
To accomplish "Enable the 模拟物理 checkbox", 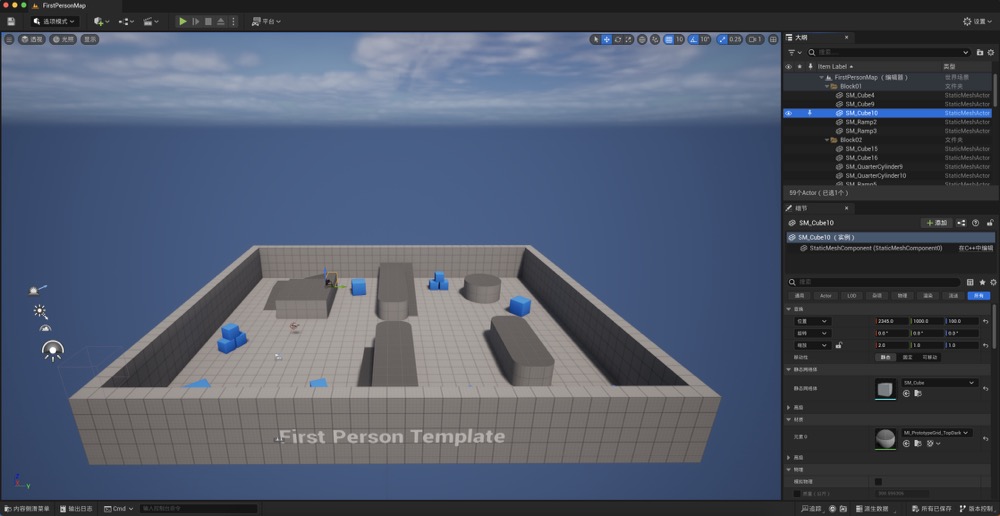I will click(x=878, y=481).
